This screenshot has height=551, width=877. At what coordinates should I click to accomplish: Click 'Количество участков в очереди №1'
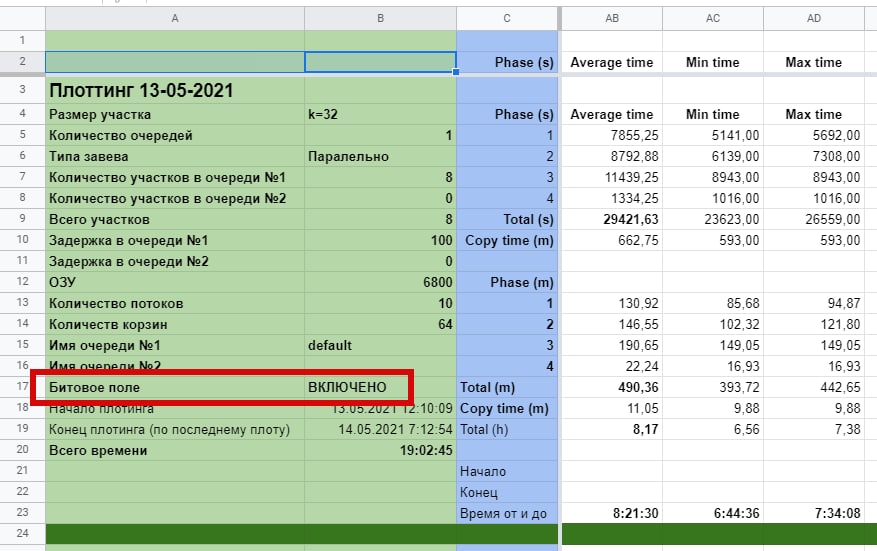tap(175, 177)
